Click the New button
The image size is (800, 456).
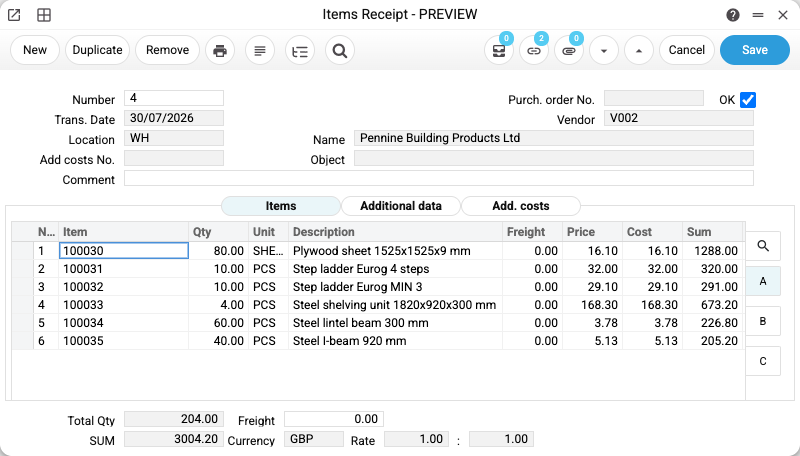35,50
